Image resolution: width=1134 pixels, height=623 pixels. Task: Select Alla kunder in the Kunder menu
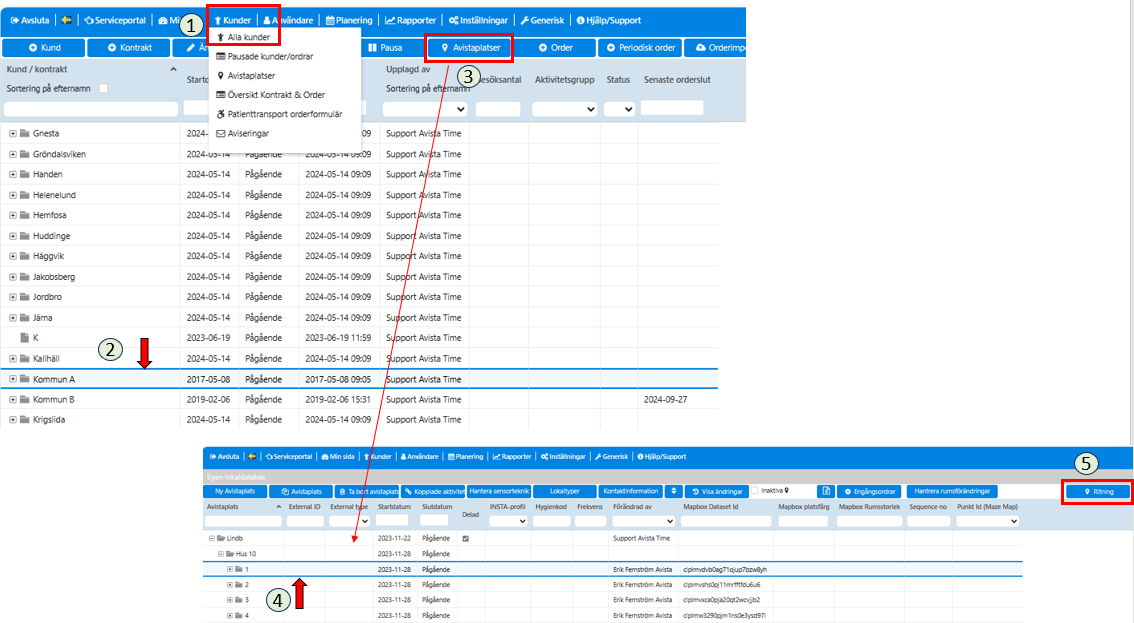243,37
